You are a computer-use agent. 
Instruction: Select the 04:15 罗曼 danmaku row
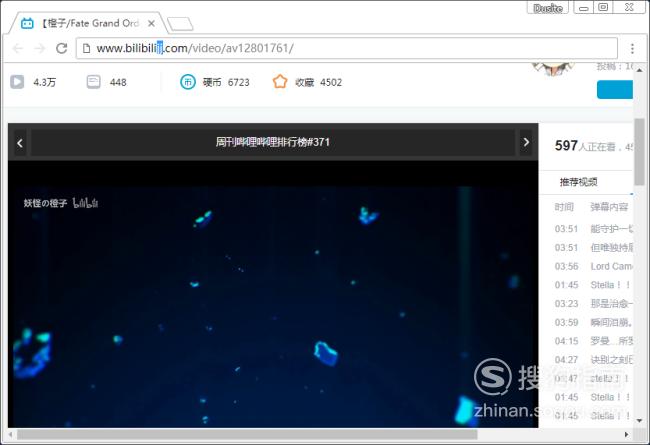coord(594,340)
